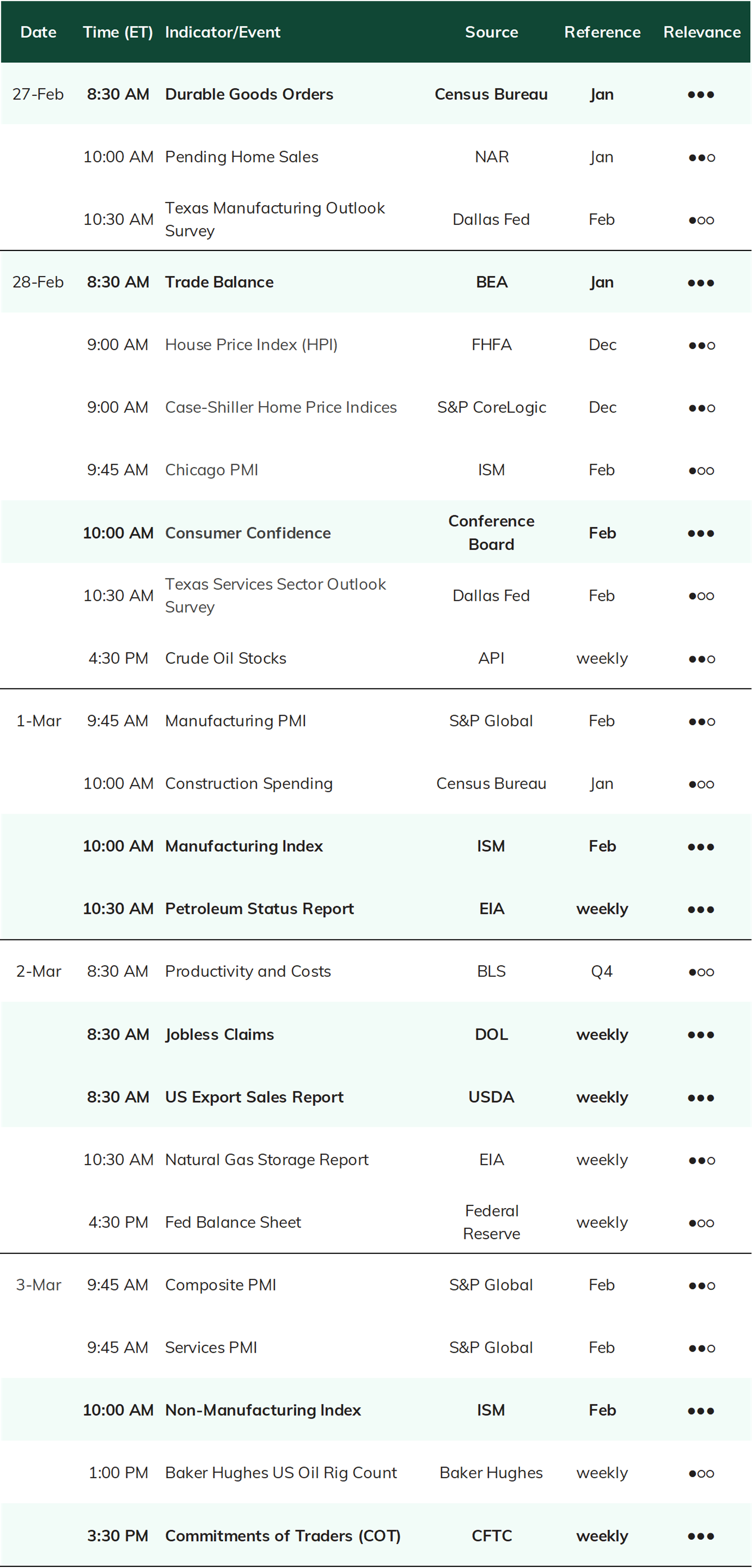Open the Petroleum Status Report entry
Screen dimensions: 752x1568
tap(260, 909)
